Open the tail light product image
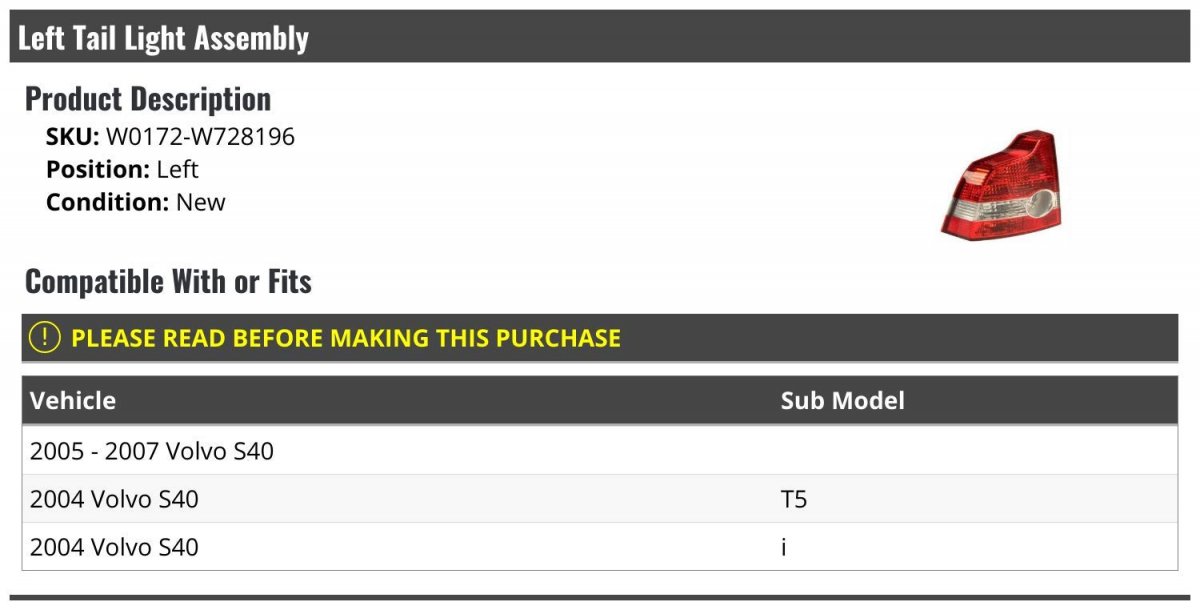This screenshot has height=610, width=1200. (x=1001, y=183)
